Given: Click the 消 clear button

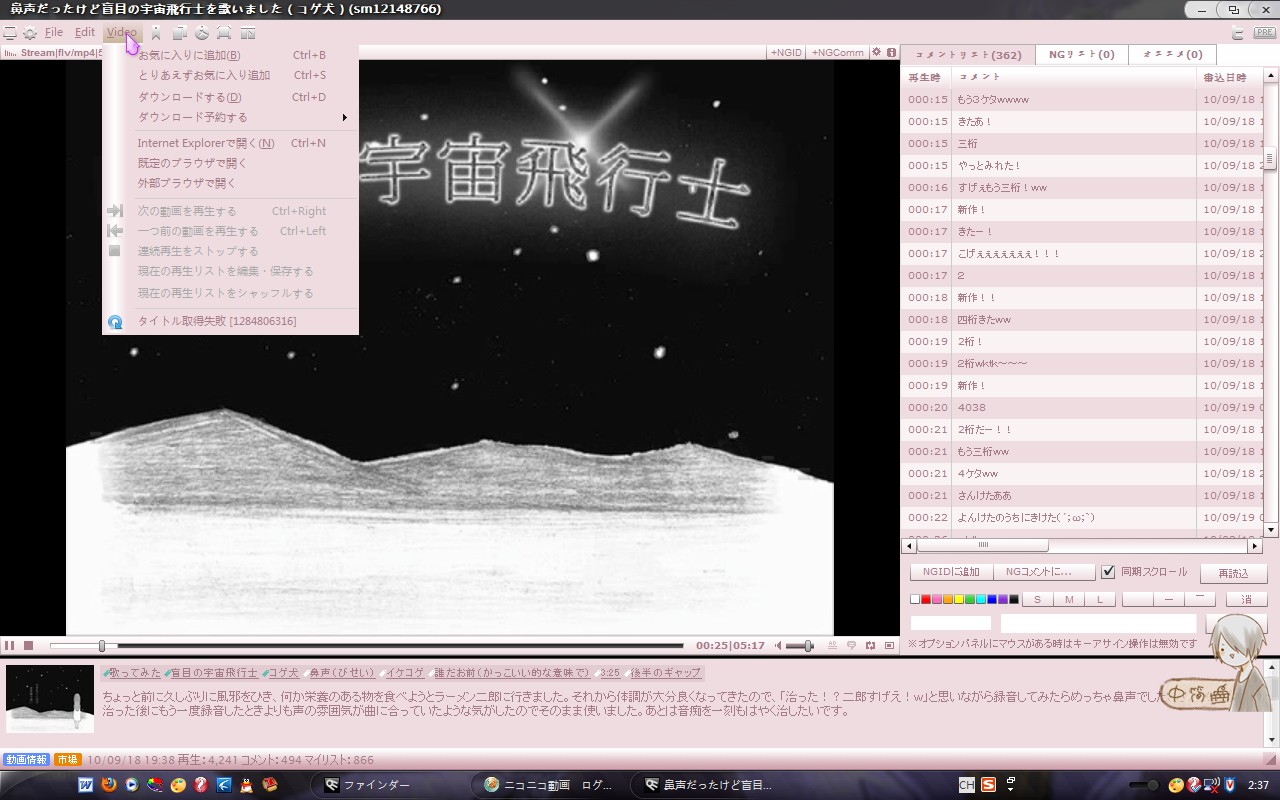Looking at the screenshot, I should click(1246, 600).
